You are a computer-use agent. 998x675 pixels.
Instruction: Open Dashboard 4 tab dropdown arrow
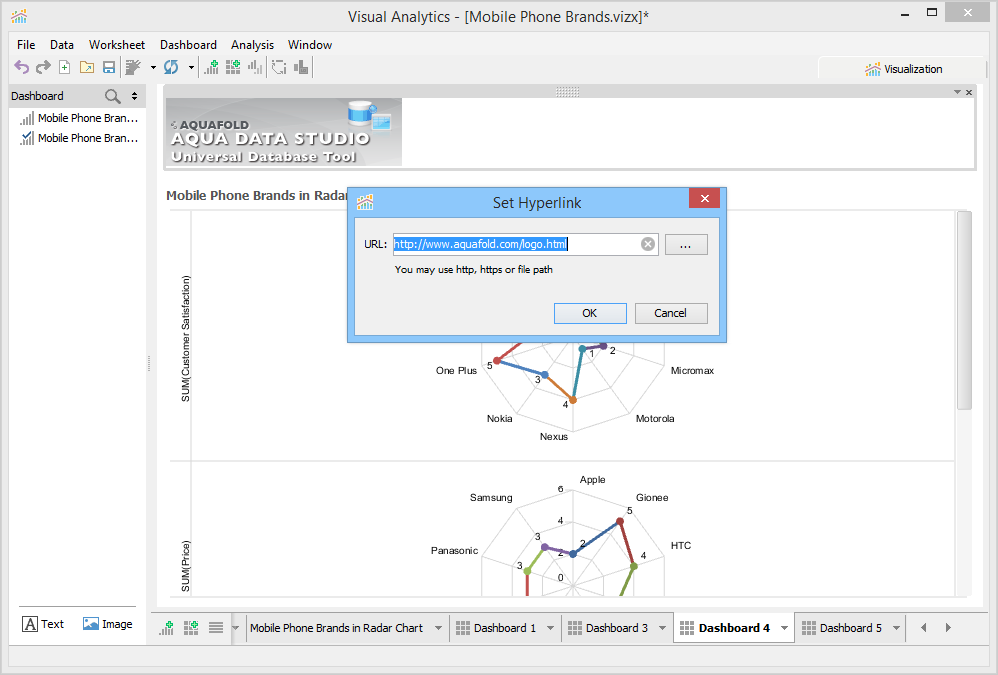[x=784, y=628]
